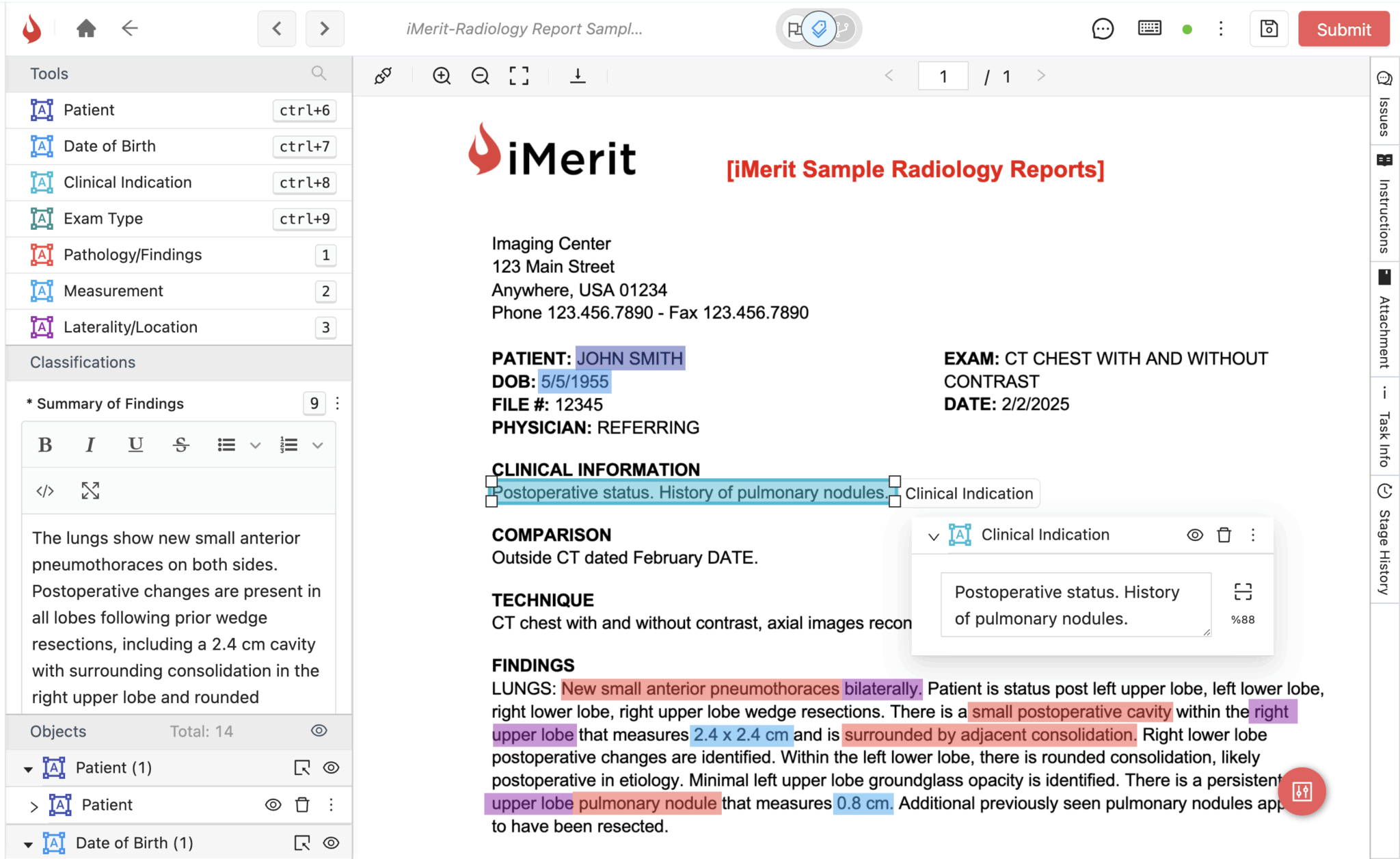Open Clinical Indication popup three-dot menu
This screenshot has width=1400, height=859.
pyautogui.click(x=1253, y=536)
